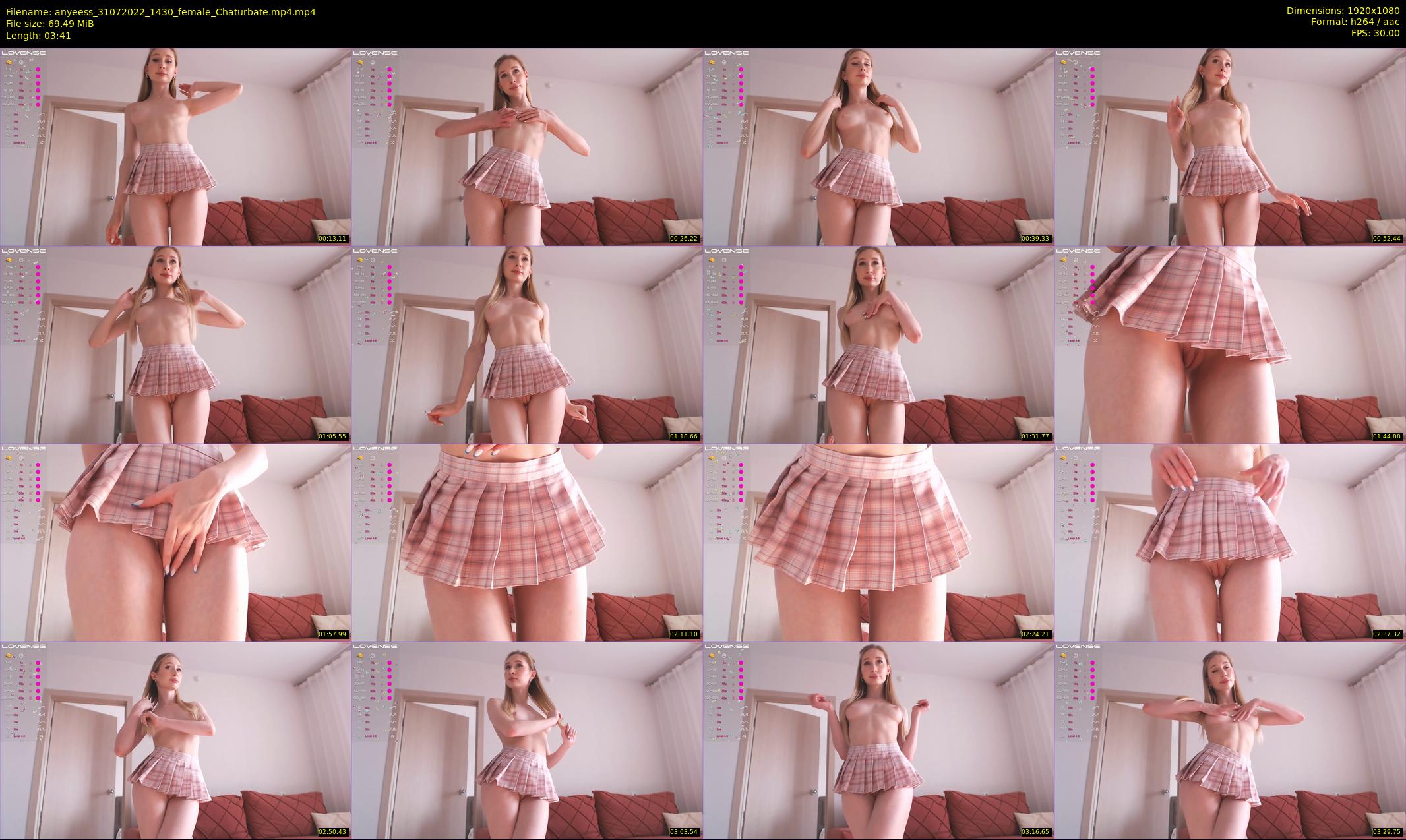This screenshot has width=1406, height=840.
Task: Click the frame stamped 02:24.21
Action: [x=878, y=542]
